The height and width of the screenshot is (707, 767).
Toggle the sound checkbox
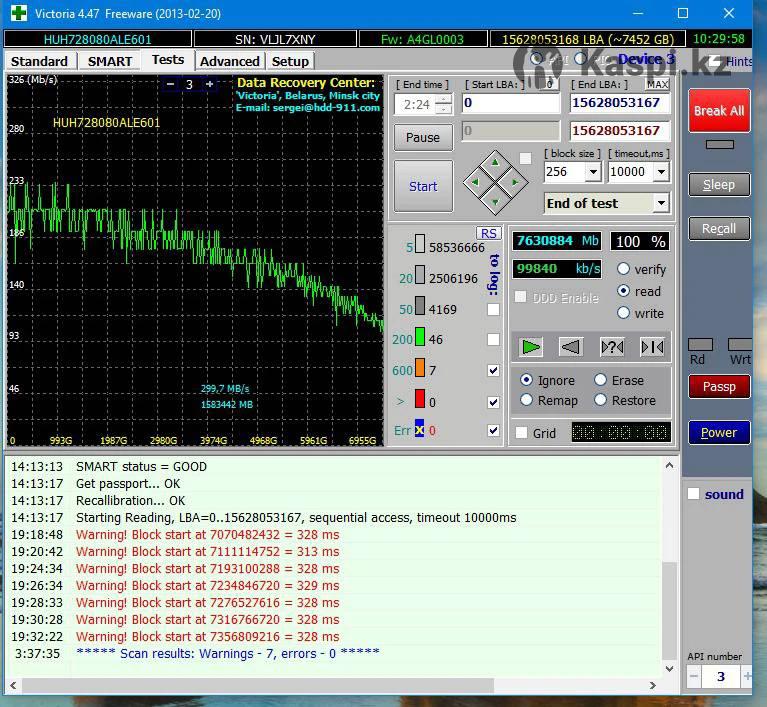pos(694,494)
